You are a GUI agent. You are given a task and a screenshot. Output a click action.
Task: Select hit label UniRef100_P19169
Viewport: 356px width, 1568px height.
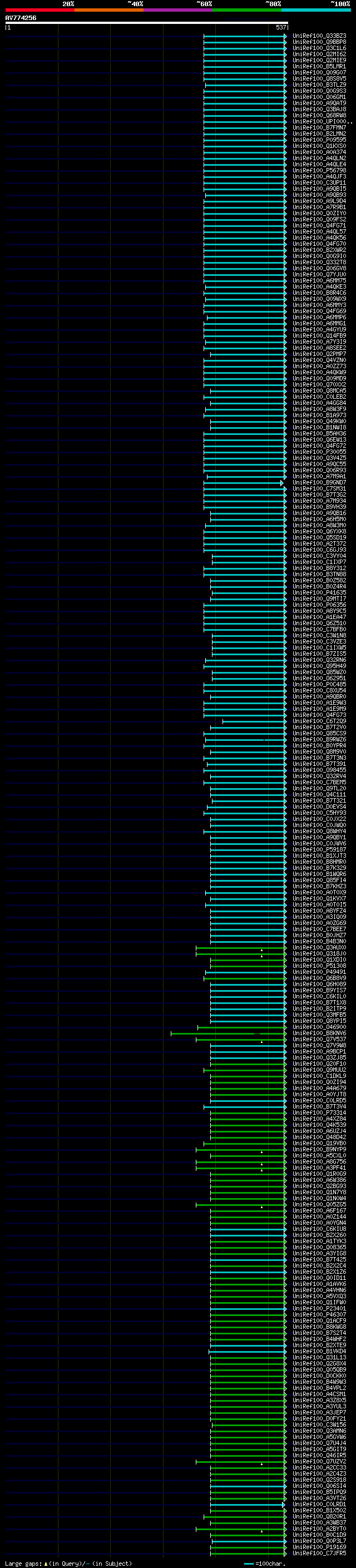tap(319, 1547)
